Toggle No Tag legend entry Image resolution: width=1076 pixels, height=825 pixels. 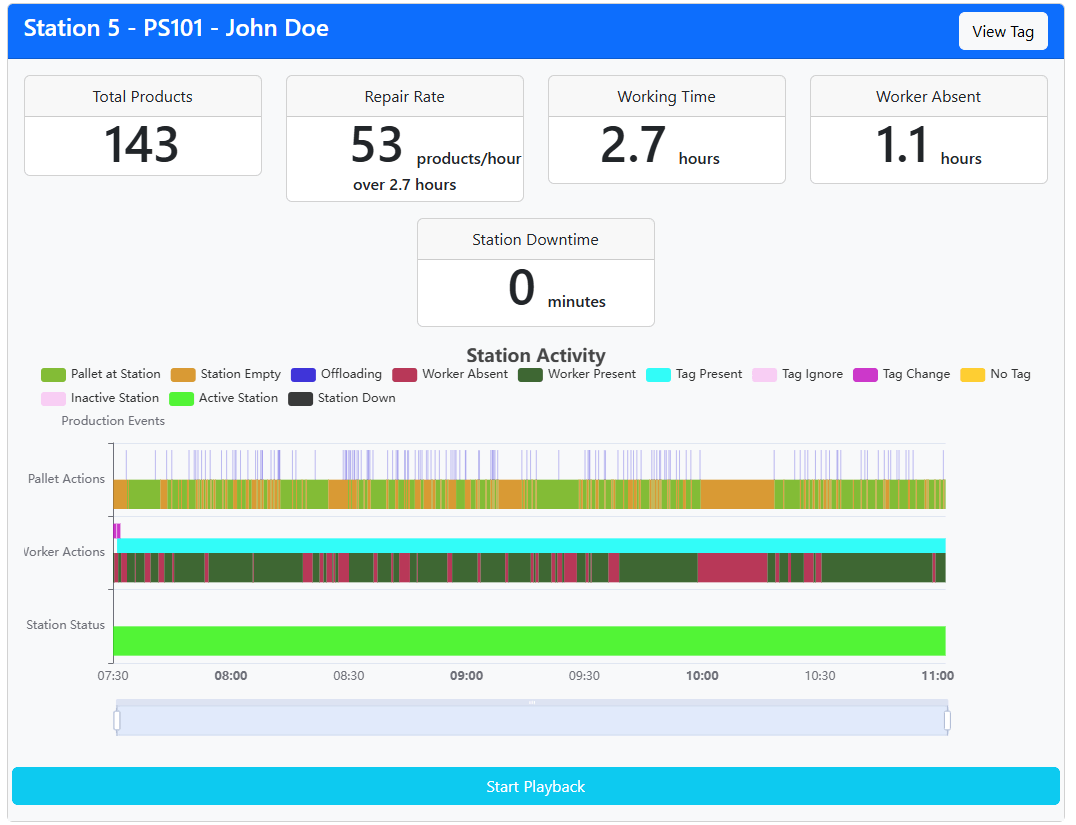point(996,375)
